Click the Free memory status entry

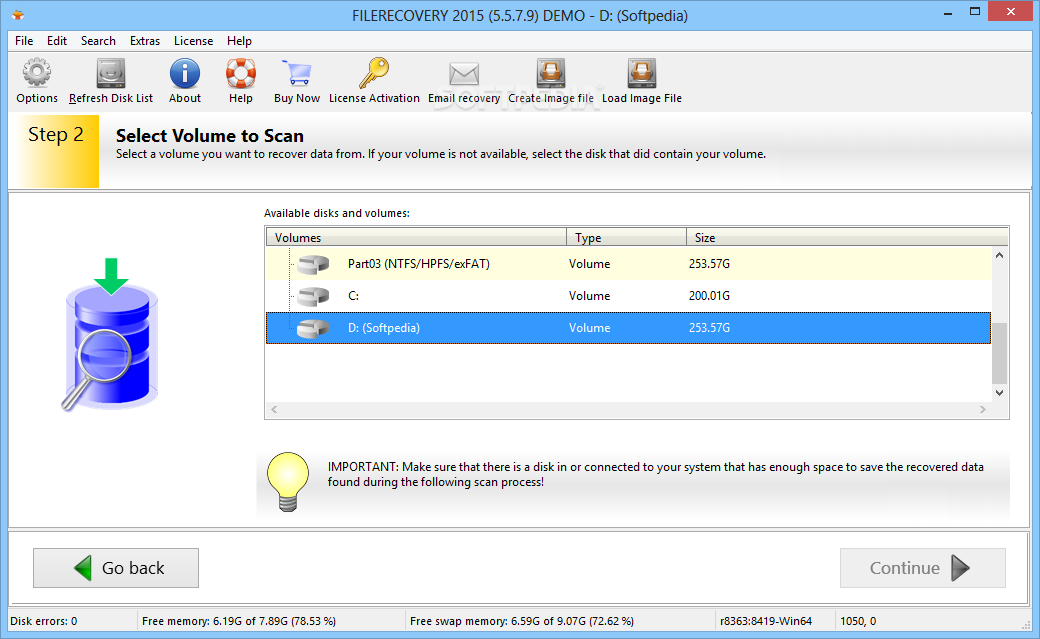click(239, 621)
